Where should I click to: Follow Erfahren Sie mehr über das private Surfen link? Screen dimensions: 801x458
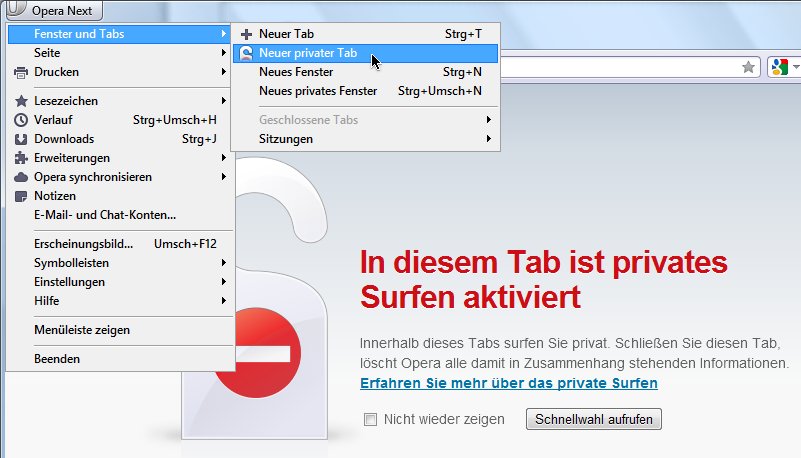click(x=509, y=383)
